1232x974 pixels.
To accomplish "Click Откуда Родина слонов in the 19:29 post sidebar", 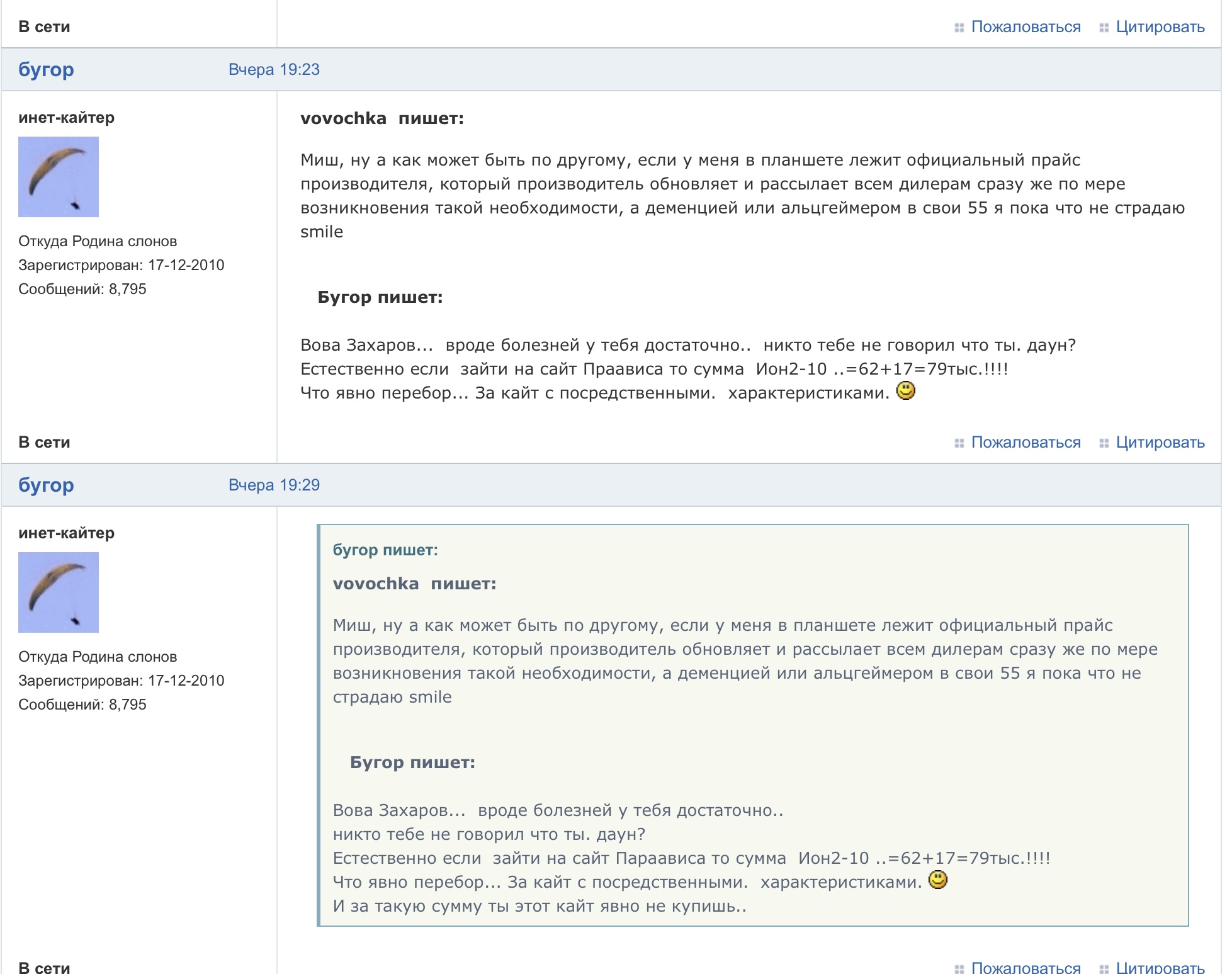I will coord(98,657).
